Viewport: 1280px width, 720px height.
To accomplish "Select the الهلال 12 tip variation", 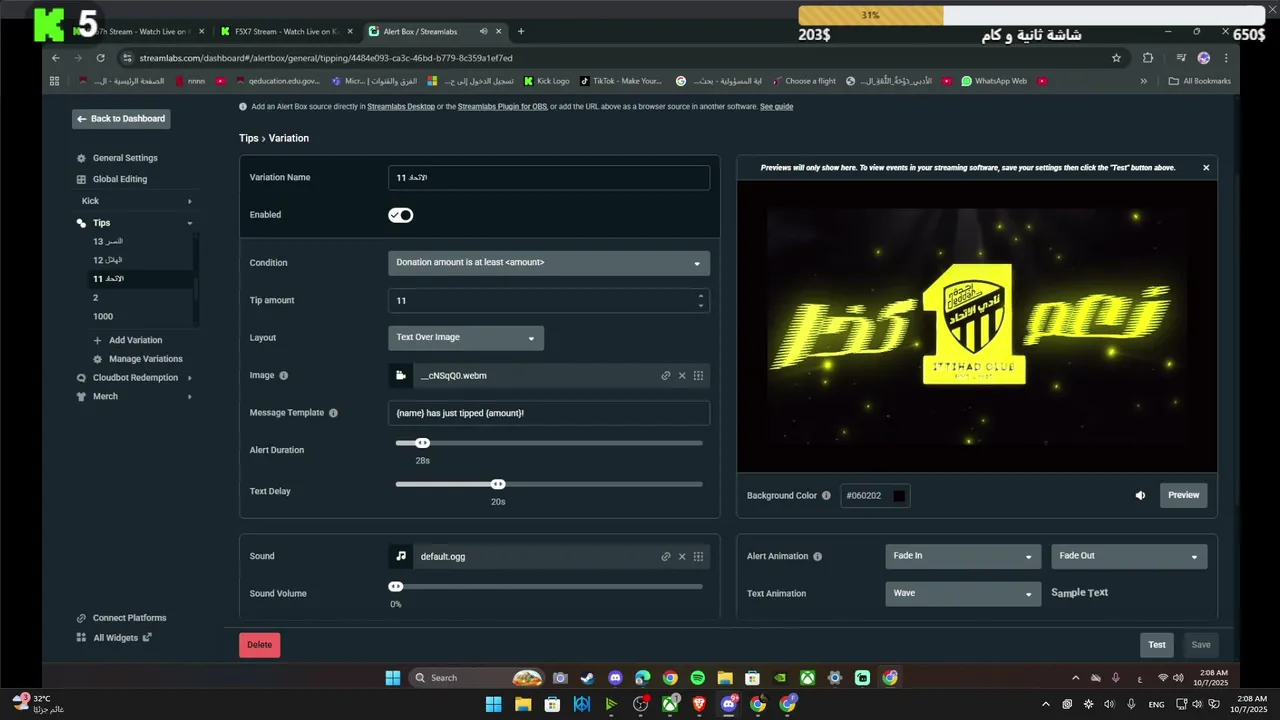I will (x=108, y=260).
